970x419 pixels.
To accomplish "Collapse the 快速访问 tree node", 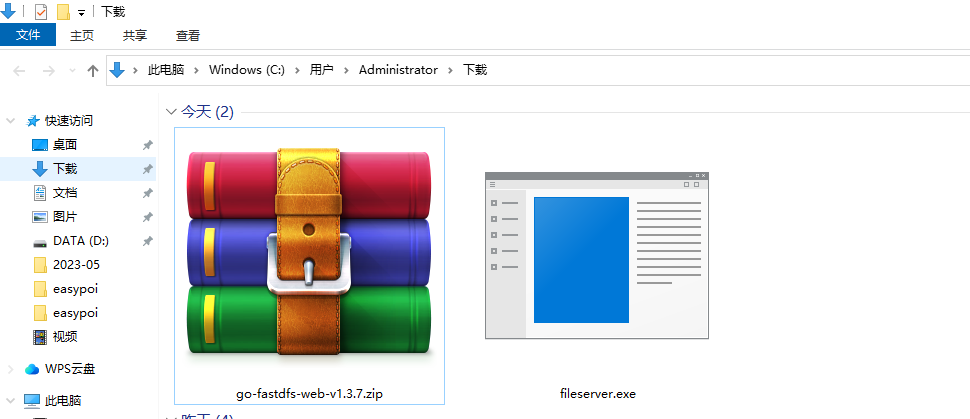I will (x=11, y=121).
